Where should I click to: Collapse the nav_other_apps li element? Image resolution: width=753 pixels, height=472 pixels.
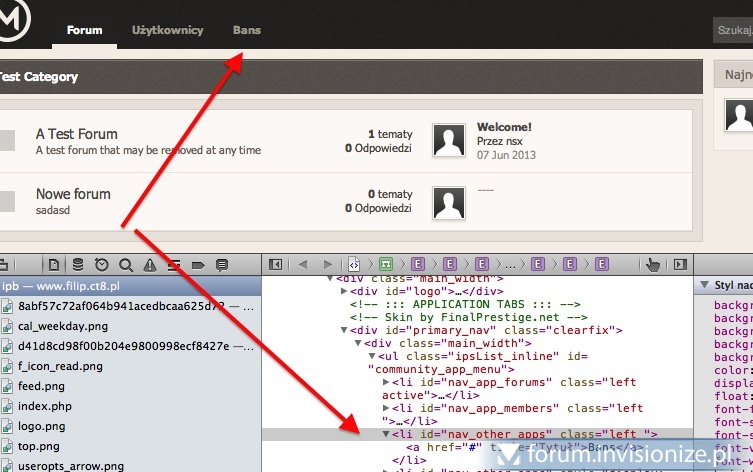pos(387,435)
